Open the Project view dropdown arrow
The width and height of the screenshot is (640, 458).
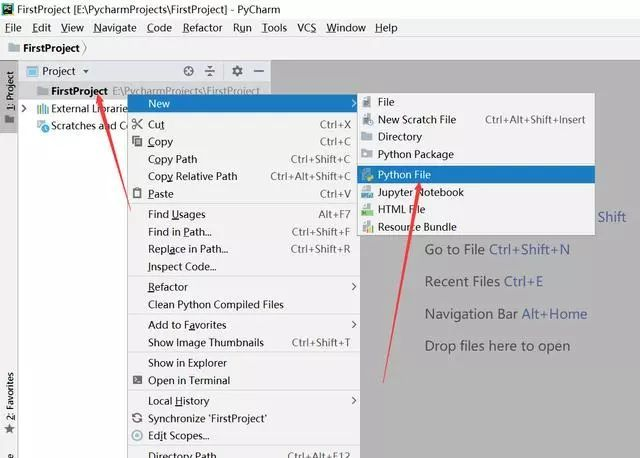pos(86,71)
